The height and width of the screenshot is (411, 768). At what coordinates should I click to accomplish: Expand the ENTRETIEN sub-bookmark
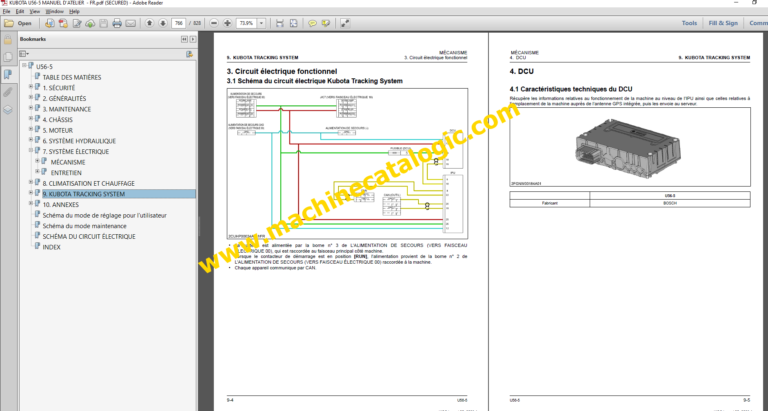(x=38, y=171)
